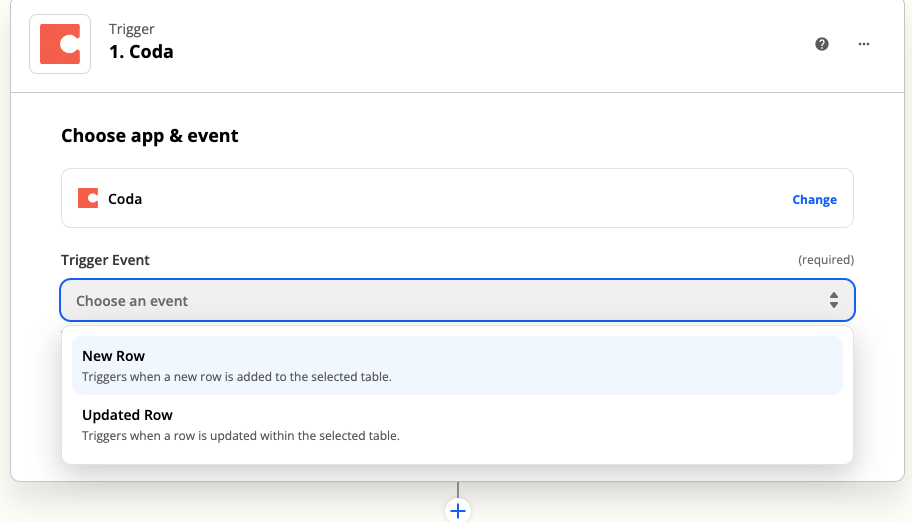Open help with the question mark icon
The height and width of the screenshot is (522, 912).
(822, 44)
